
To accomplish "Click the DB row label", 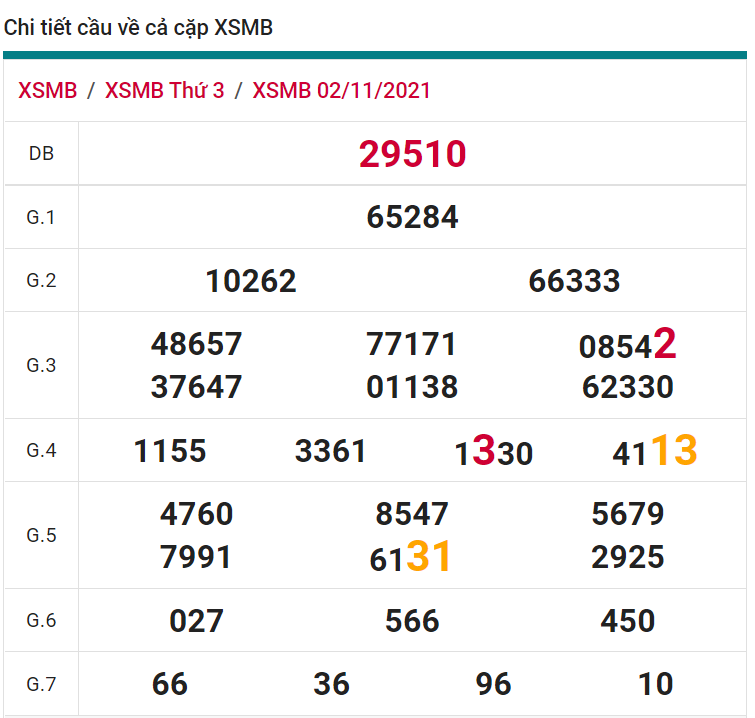I will tap(41, 154).
